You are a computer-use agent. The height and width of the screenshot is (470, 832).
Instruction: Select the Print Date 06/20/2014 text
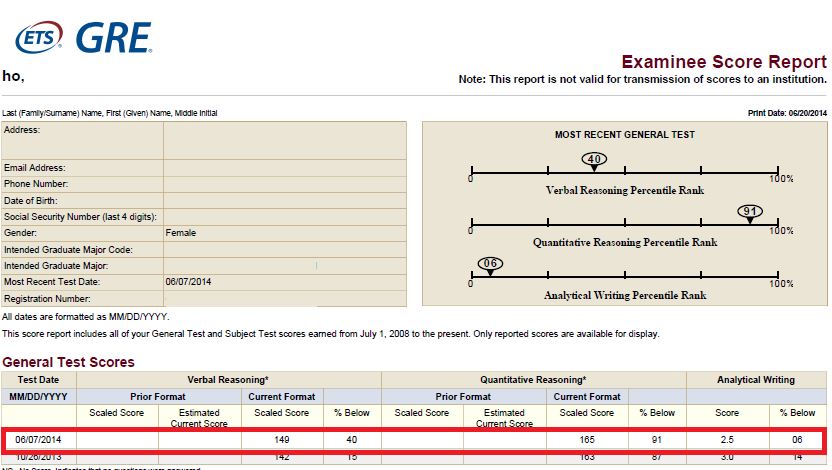(x=787, y=113)
